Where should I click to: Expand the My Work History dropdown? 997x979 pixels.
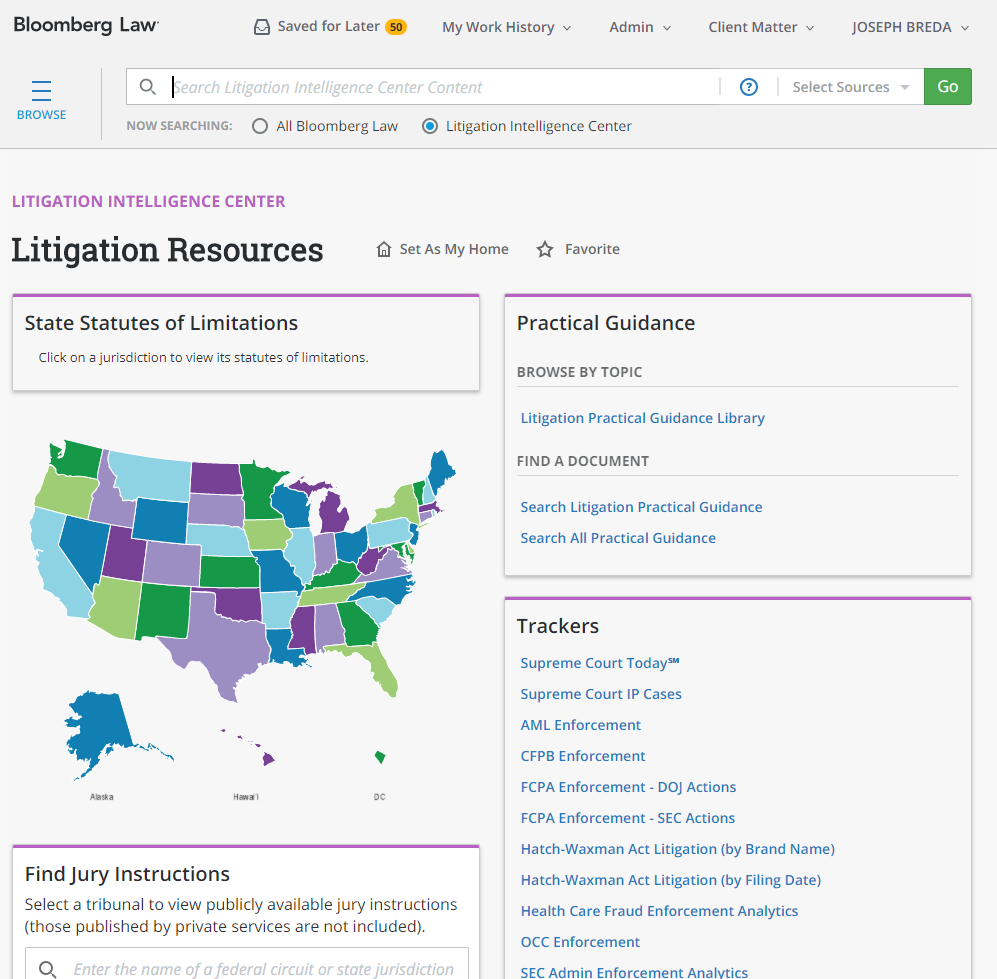tap(506, 27)
